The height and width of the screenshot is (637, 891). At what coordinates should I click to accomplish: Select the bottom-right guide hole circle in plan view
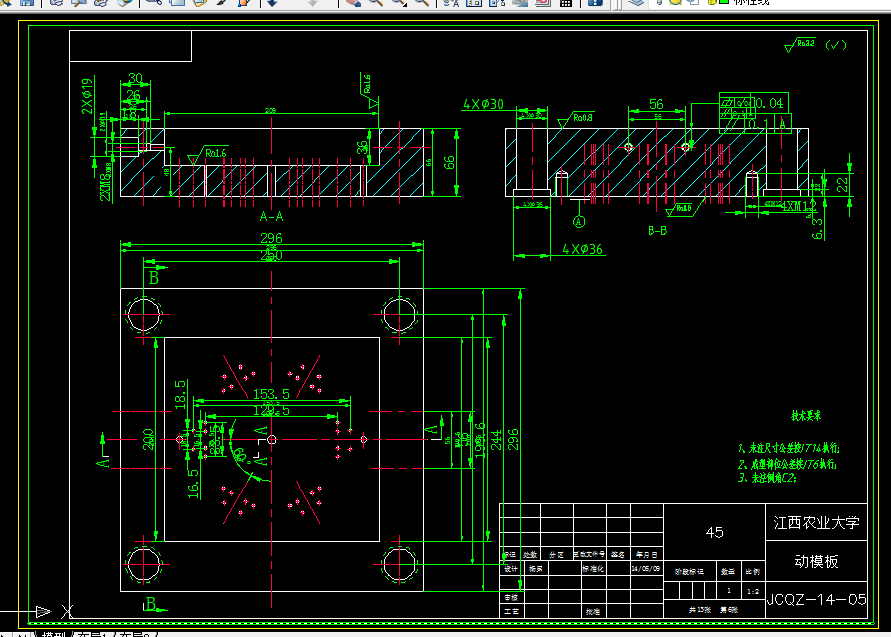tap(399, 564)
